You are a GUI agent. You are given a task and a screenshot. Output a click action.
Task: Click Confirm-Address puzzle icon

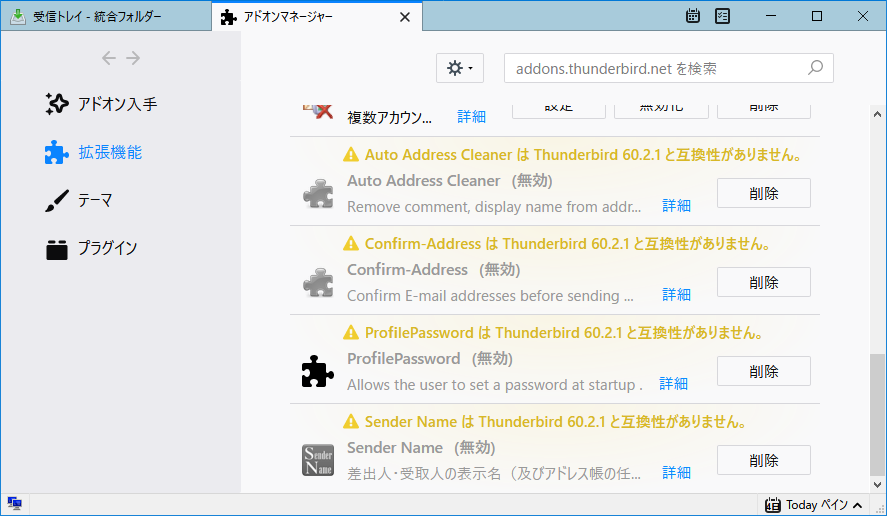318,283
